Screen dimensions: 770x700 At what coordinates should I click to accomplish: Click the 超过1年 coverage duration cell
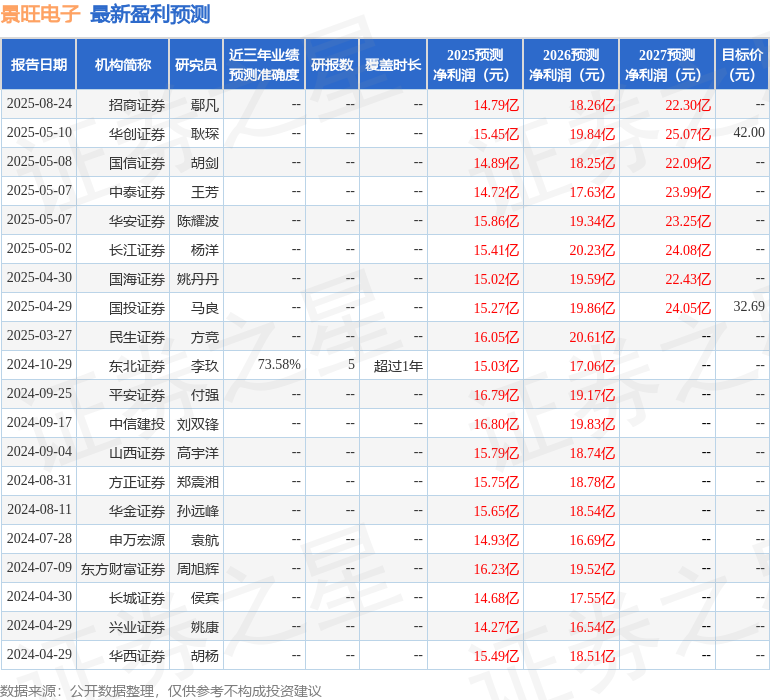click(398, 366)
